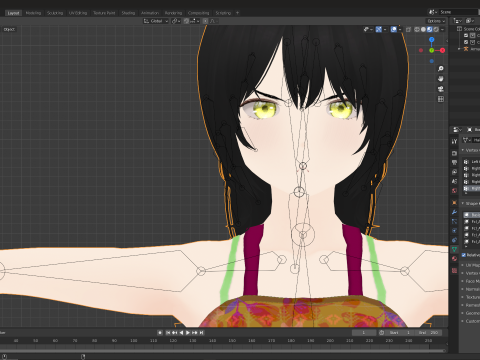Screen dimensions: 480x360
Task: Open the Rendering workspace tab
Action: point(173,13)
